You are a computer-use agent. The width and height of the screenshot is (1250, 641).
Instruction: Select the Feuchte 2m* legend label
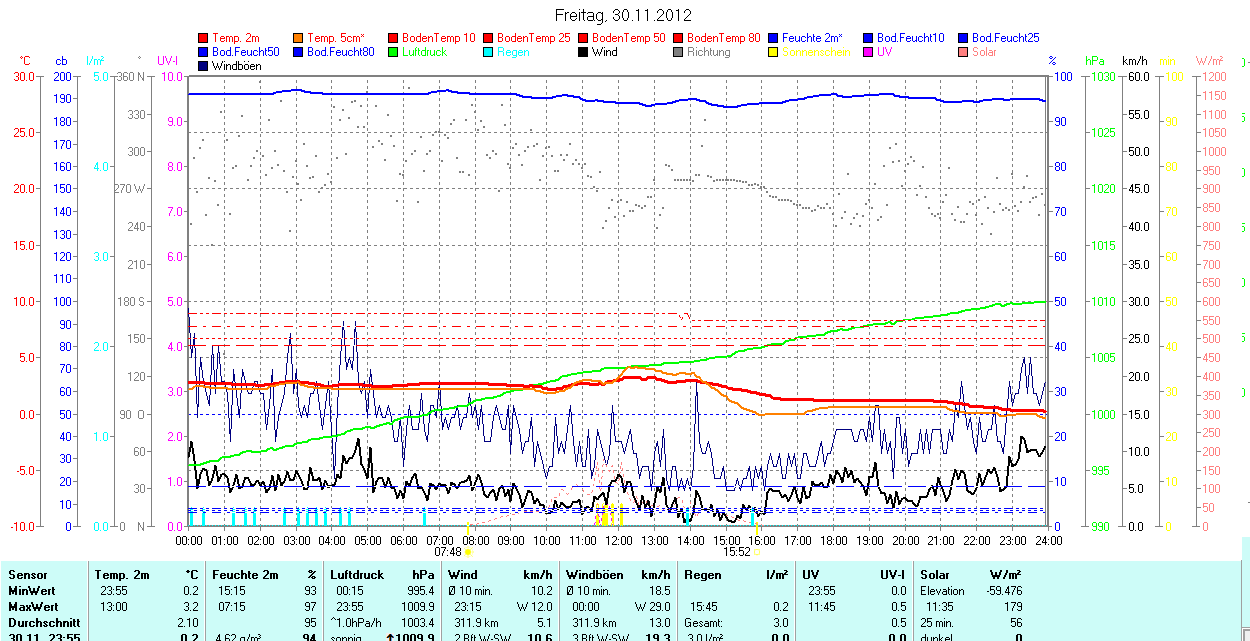click(x=819, y=38)
